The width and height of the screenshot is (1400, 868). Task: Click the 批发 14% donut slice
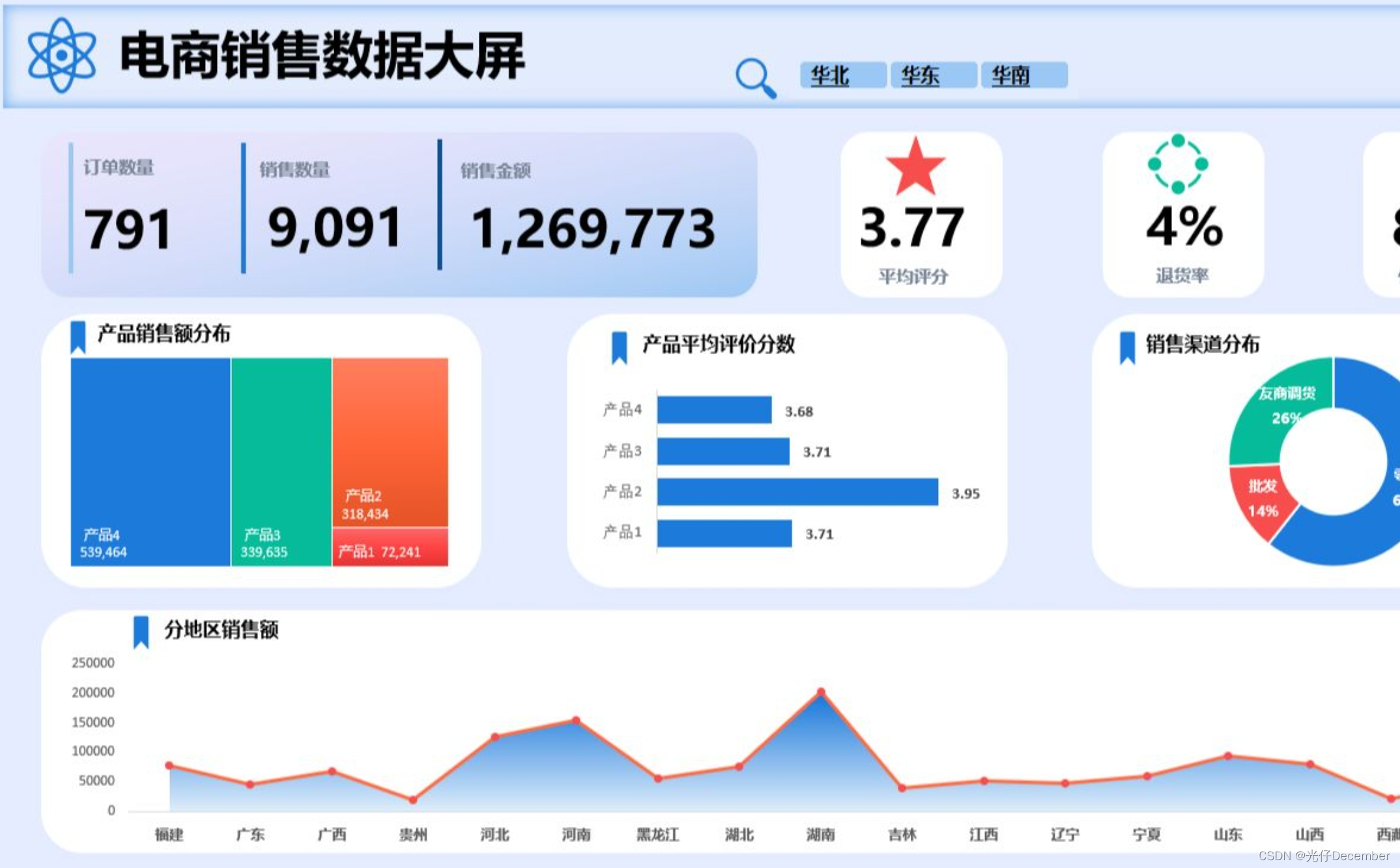pos(1262,501)
